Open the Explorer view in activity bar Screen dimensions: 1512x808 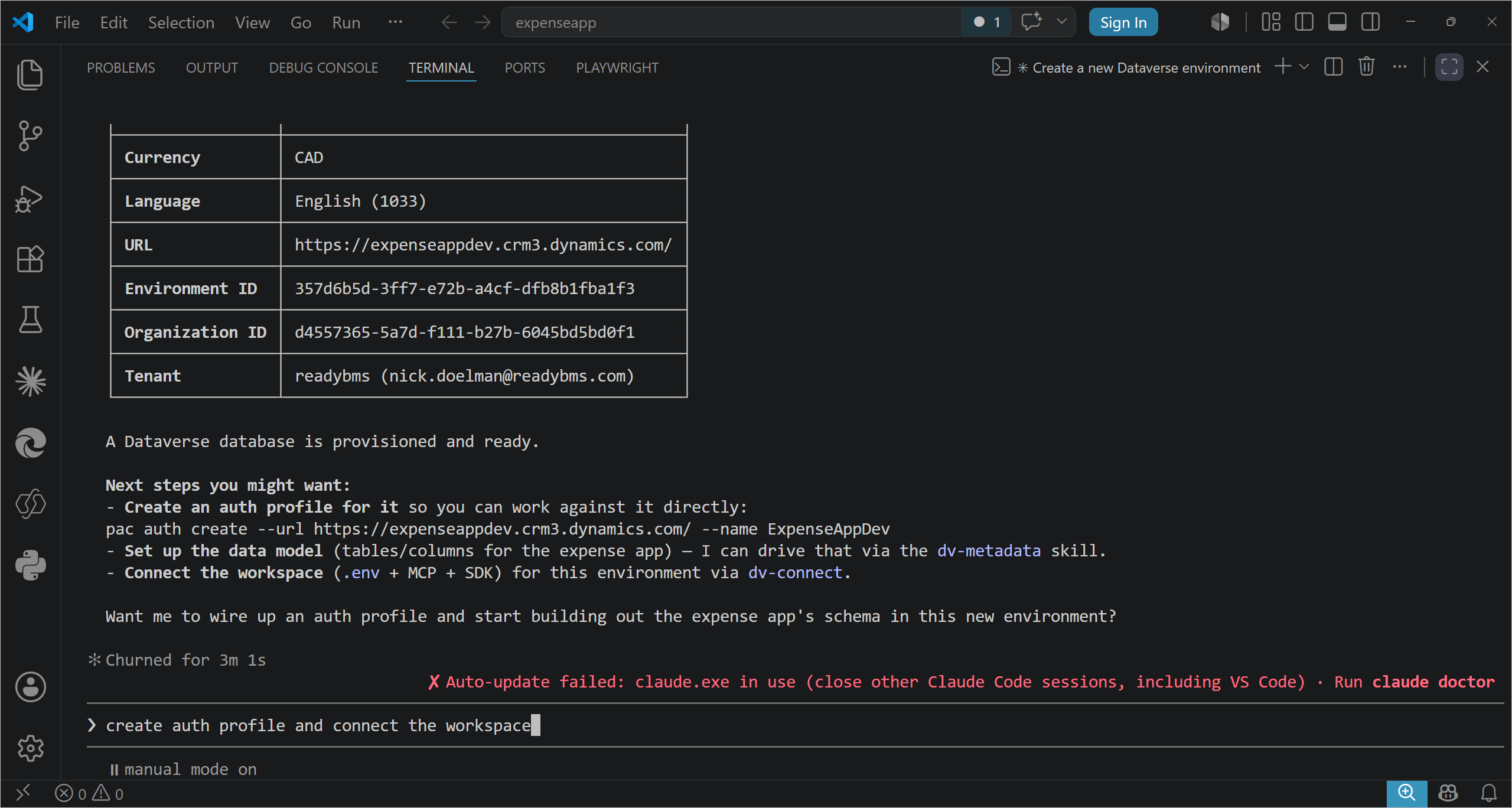pos(30,75)
